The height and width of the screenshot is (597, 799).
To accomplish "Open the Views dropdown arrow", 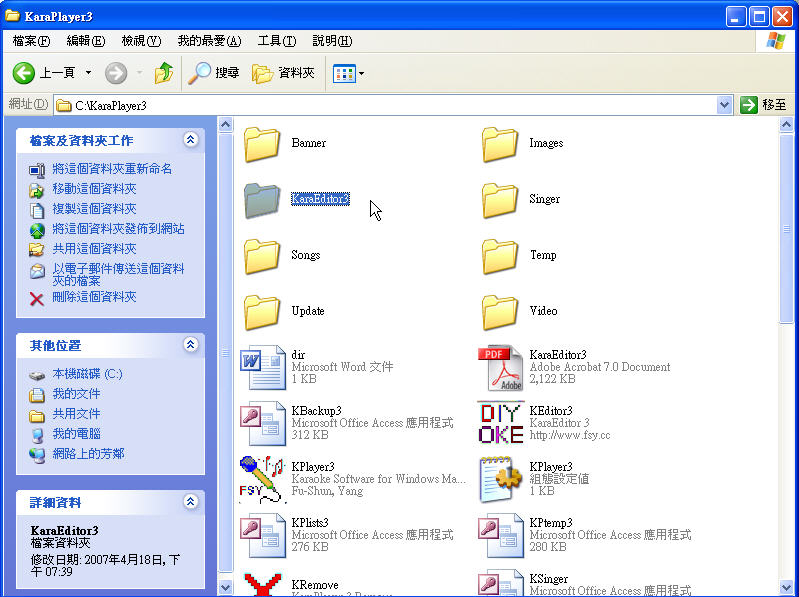I will 361,73.
